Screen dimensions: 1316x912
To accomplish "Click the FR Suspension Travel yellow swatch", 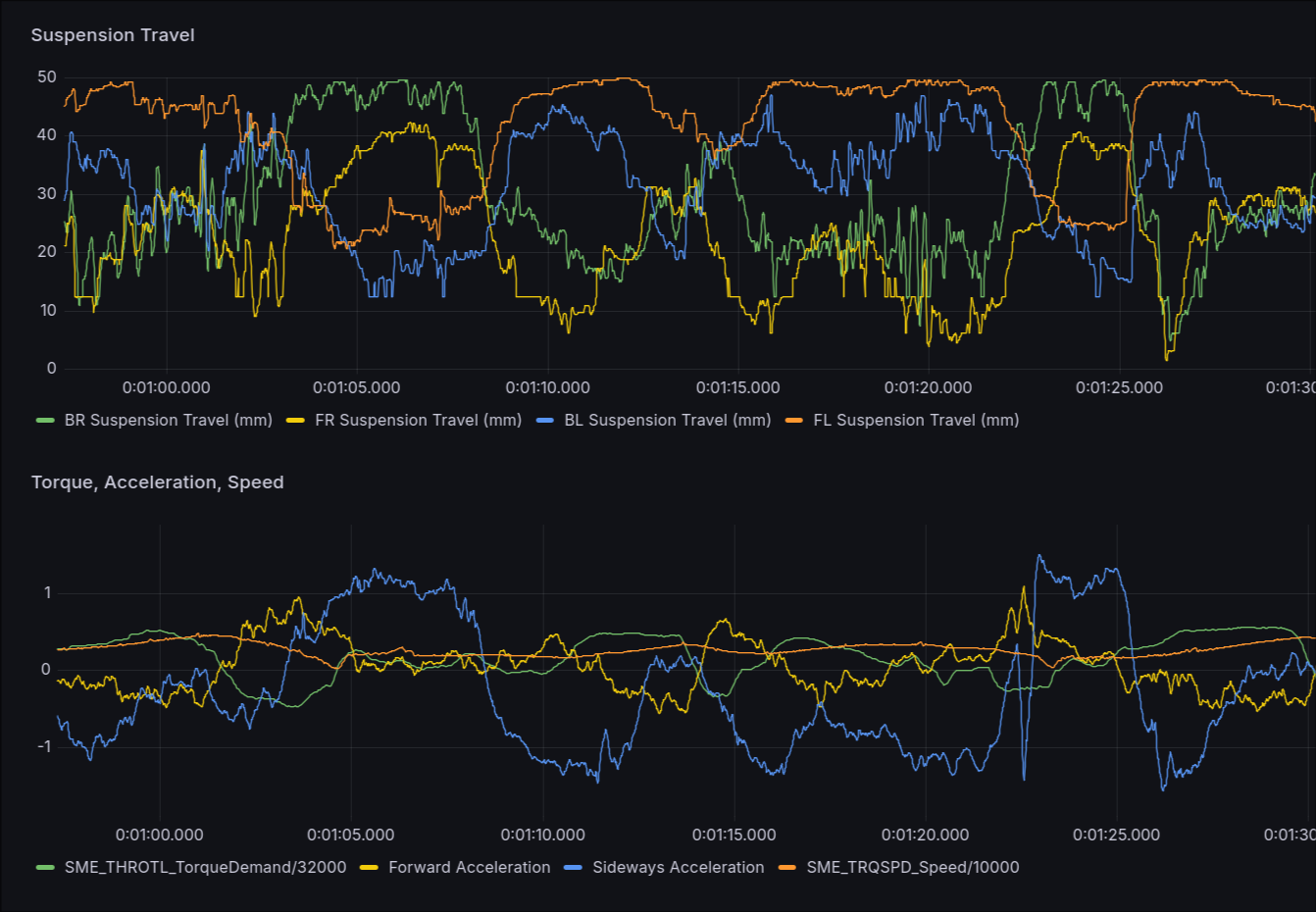I will tap(295, 421).
